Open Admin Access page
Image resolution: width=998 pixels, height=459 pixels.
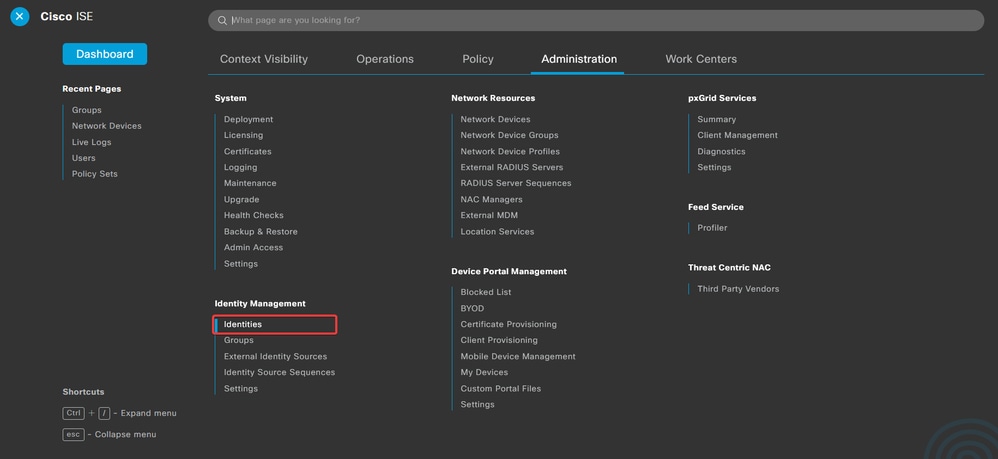click(253, 248)
